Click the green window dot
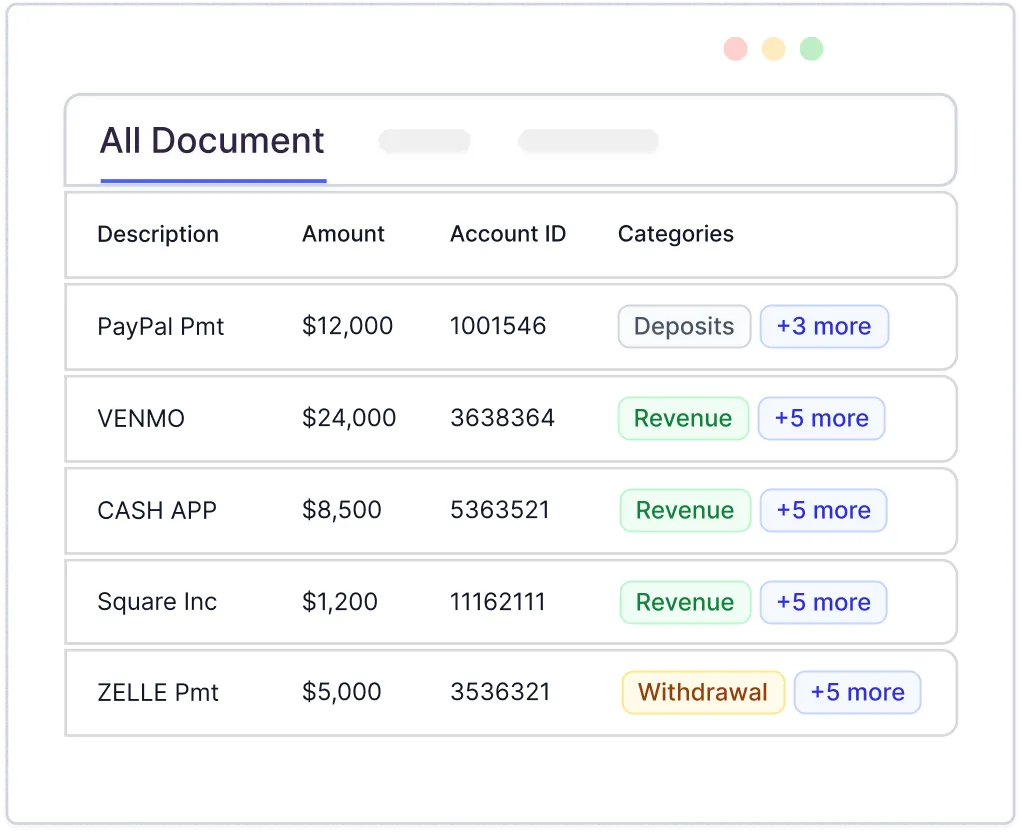This screenshot has height=834, width=1022. 811,49
